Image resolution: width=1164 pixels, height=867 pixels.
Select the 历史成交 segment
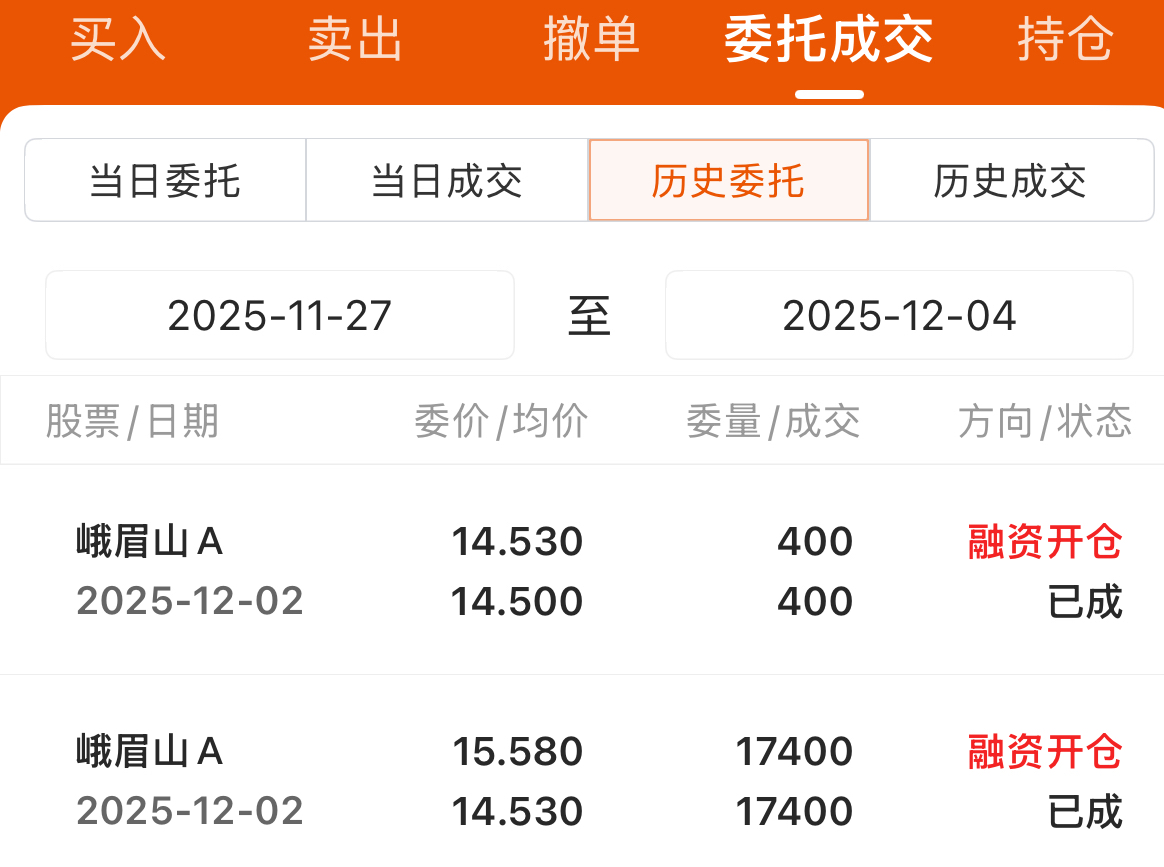[x=1011, y=181]
